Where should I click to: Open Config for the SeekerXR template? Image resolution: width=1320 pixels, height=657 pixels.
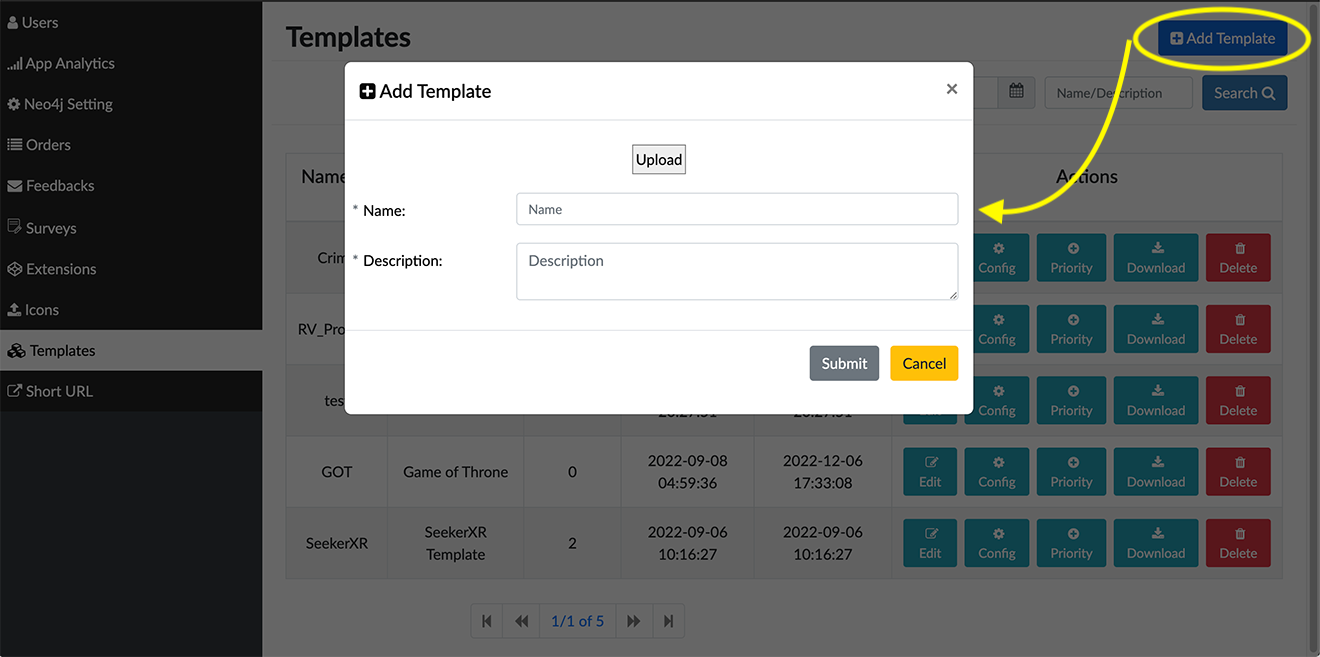(x=997, y=543)
